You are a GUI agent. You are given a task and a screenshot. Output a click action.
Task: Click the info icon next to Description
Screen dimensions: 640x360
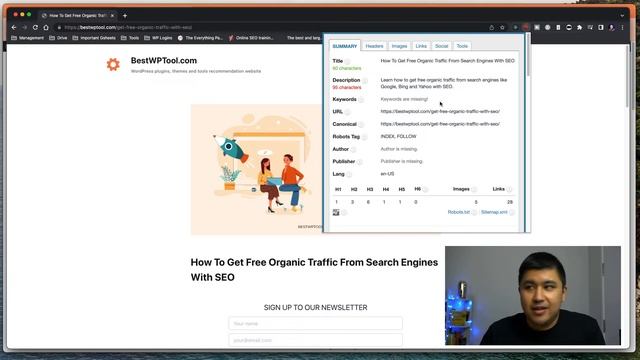click(x=364, y=80)
